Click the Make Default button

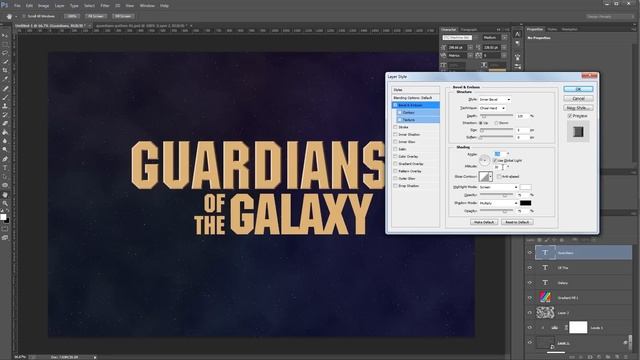[x=484, y=222]
